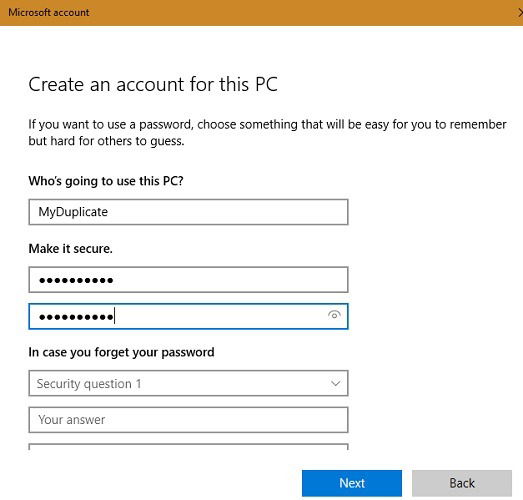Click the chevron arrow on Security question 1
This screenshot has width=523, height=500.
click(x=335, y=384)
